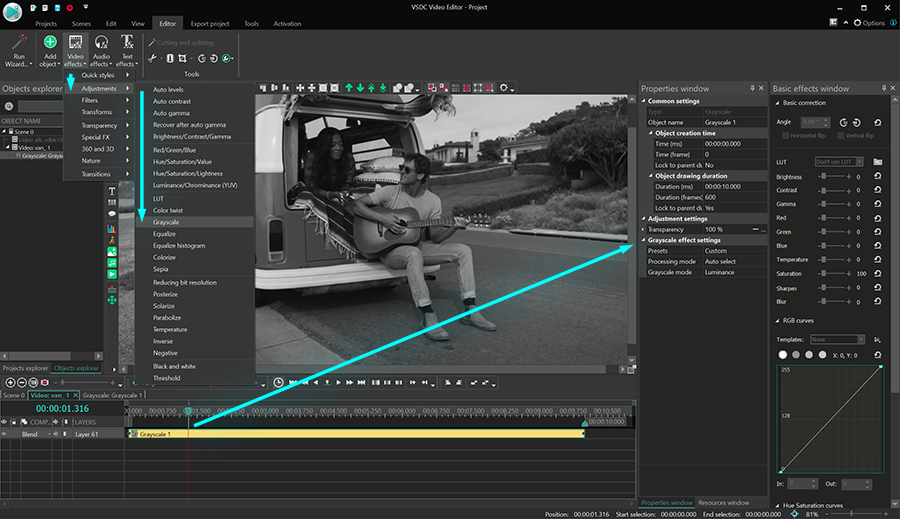This screenshot has width=900, height=519.
Task: Open the Audio effects tool
Action: pos(101,43)
